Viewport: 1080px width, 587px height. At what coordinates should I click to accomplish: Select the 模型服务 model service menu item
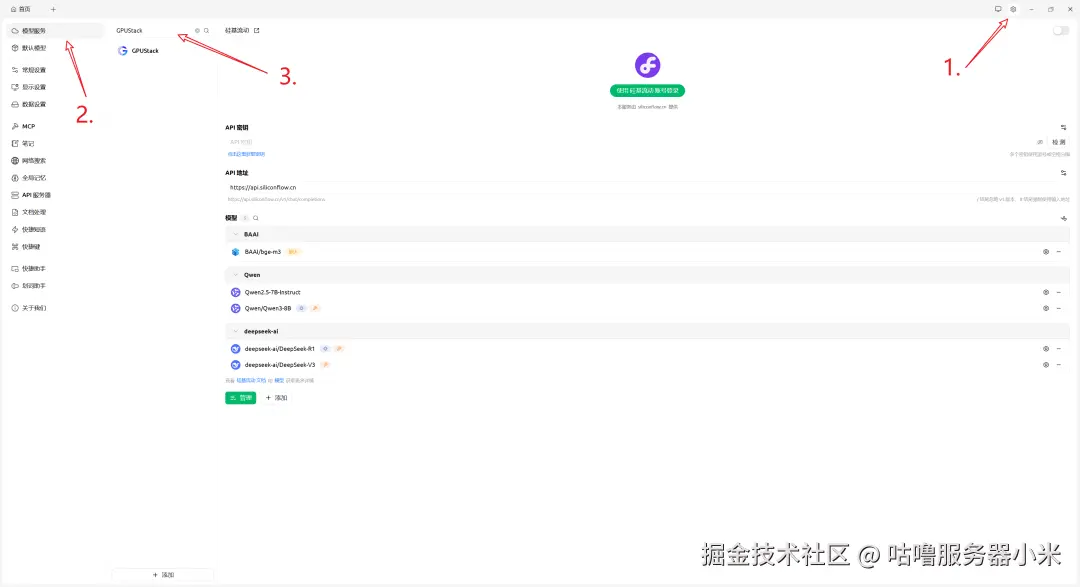point(54,30)
